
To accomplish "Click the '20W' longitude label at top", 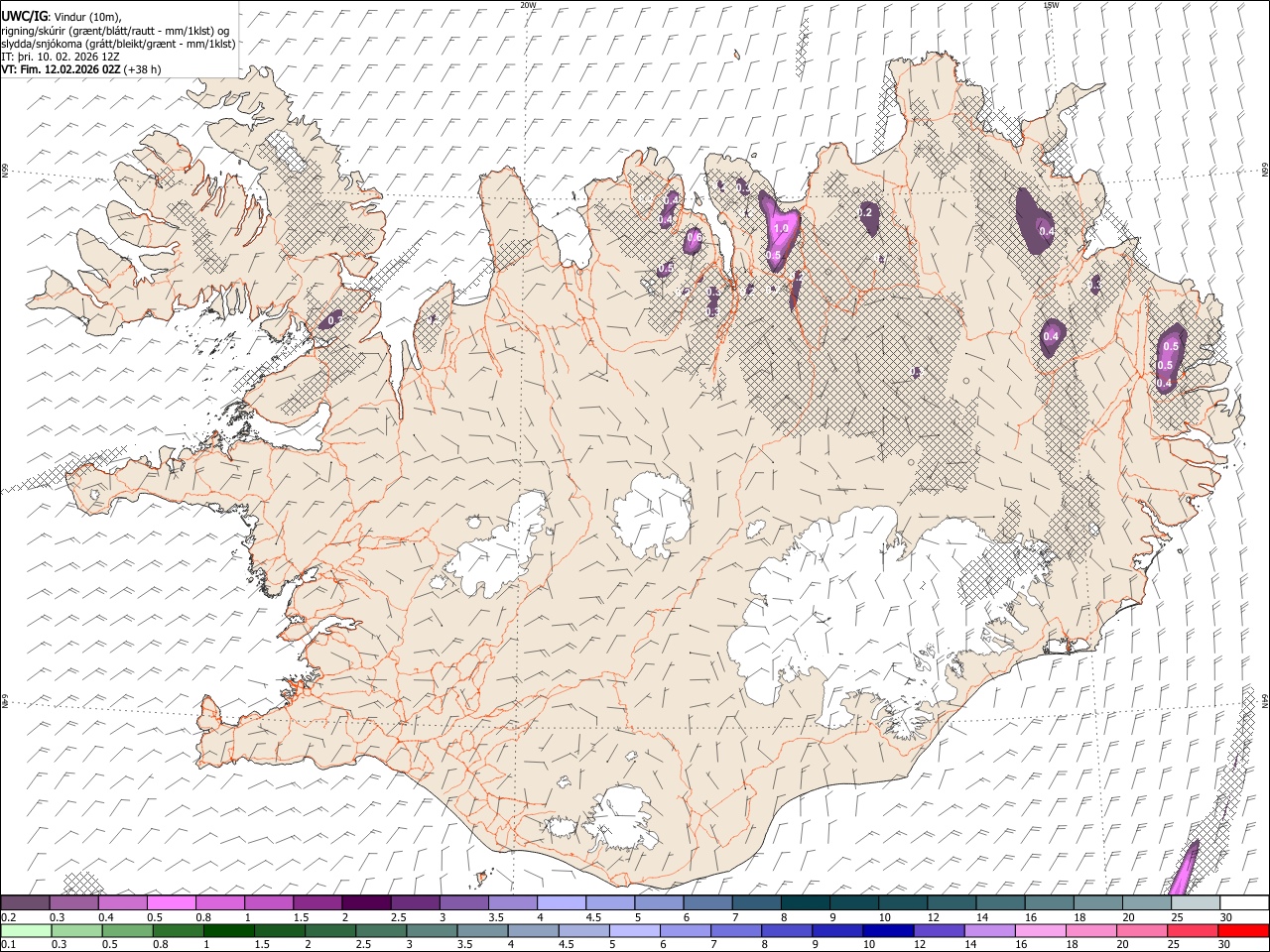I will 528,5.
